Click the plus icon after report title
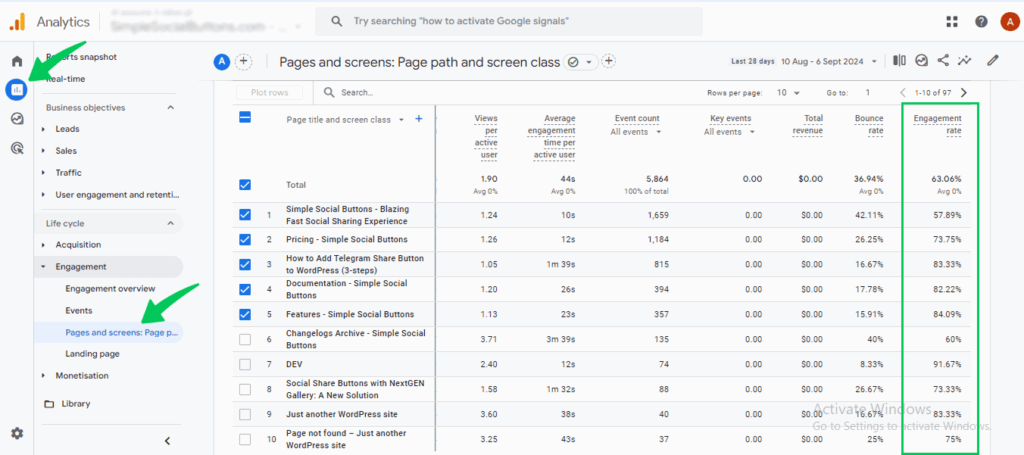 pyautogui.click(x=609, y=61)
